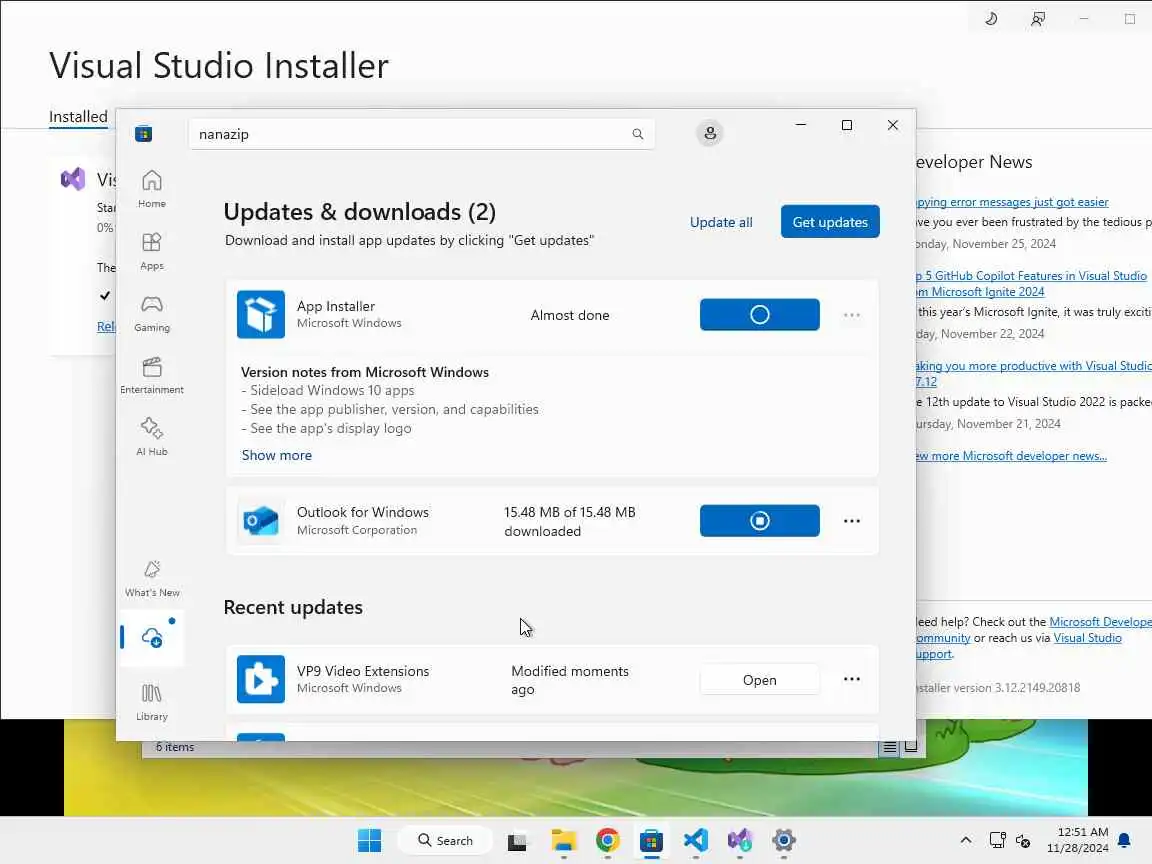The image size is (1152, 864).
Task: Open VP9 Video Extensions
Action: [x=760, y=680]
